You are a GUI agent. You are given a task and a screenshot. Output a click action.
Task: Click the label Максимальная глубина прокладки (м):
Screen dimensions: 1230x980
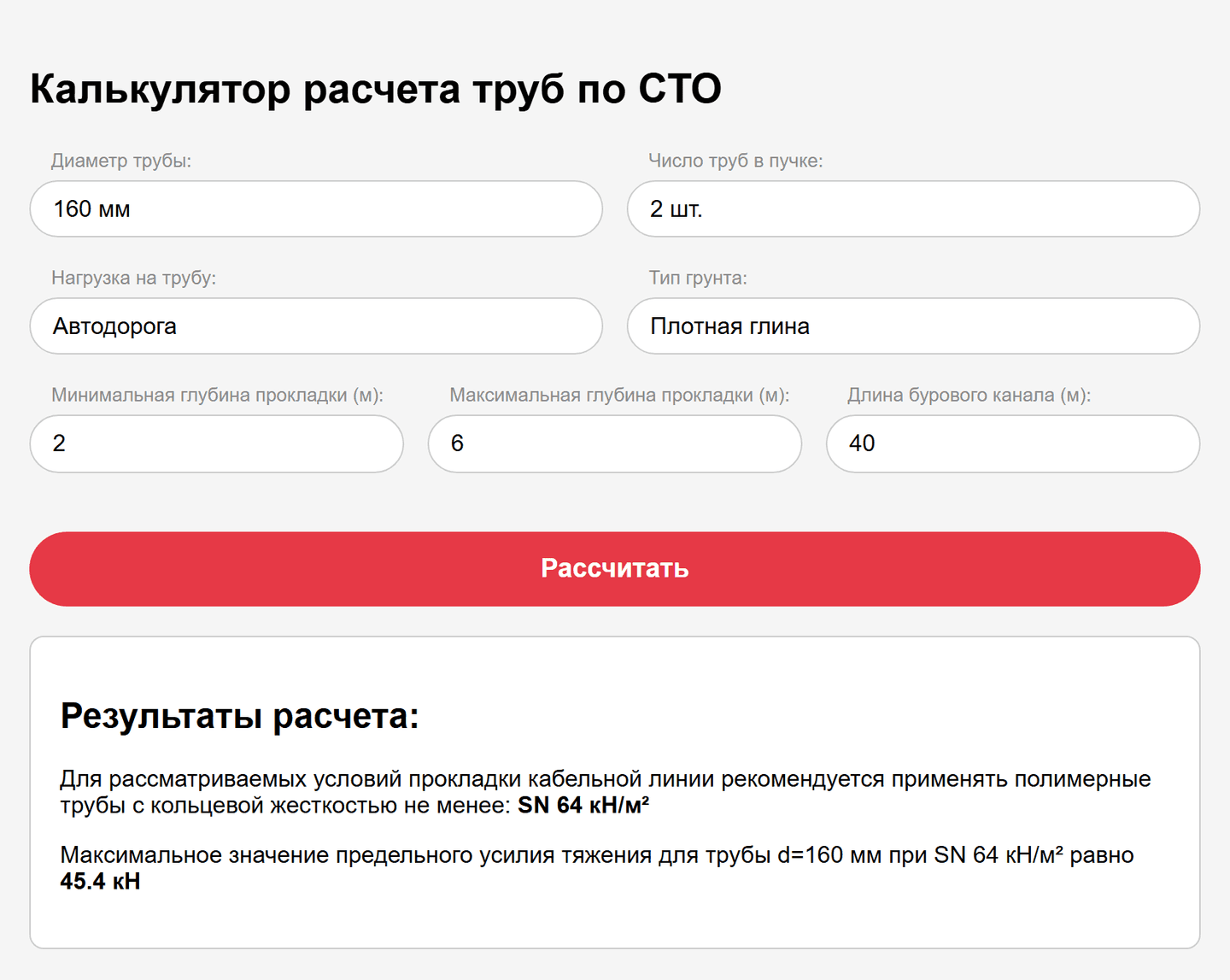619,395
